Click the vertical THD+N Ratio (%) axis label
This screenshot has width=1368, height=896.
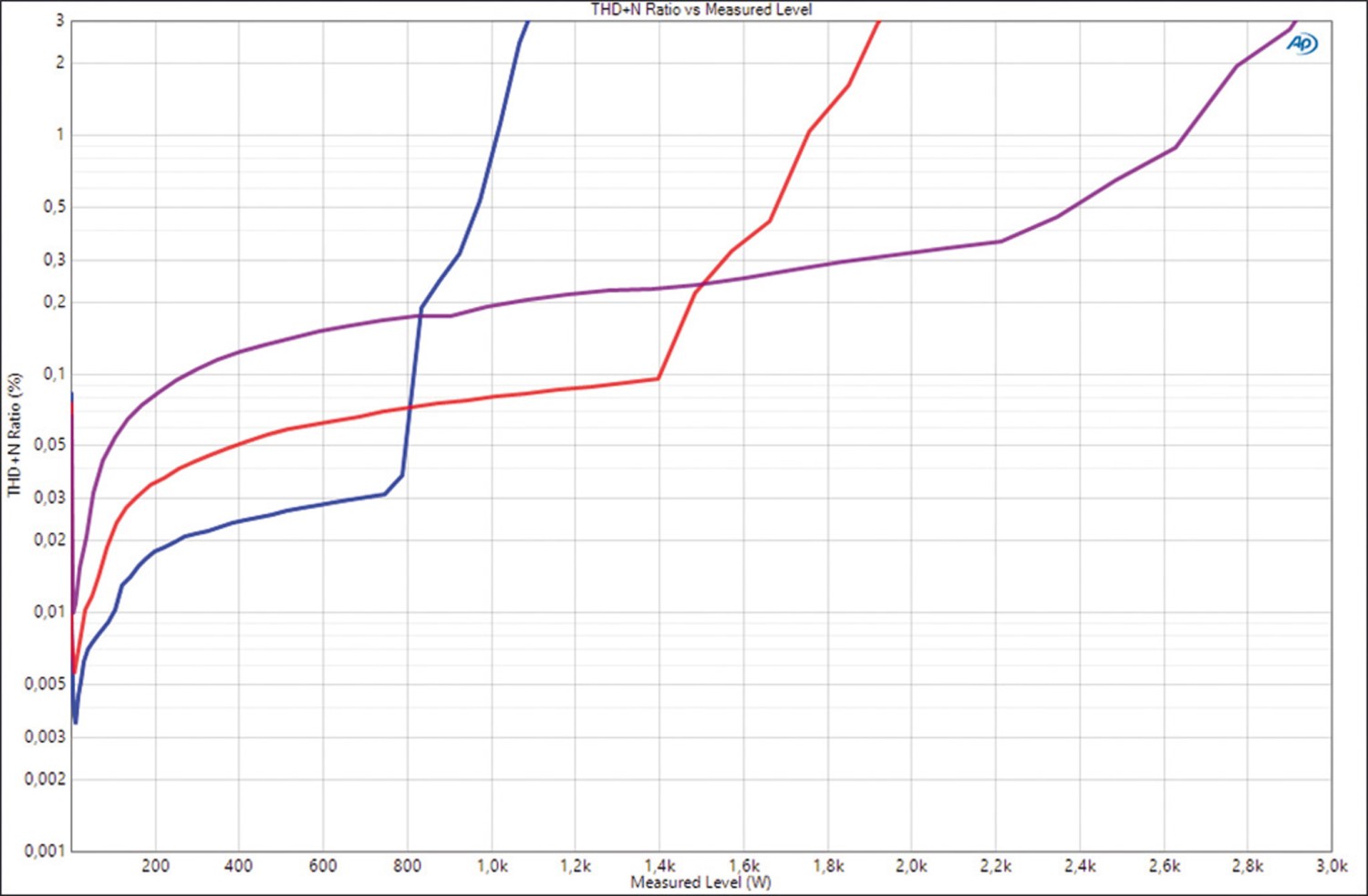pos(15,435)
